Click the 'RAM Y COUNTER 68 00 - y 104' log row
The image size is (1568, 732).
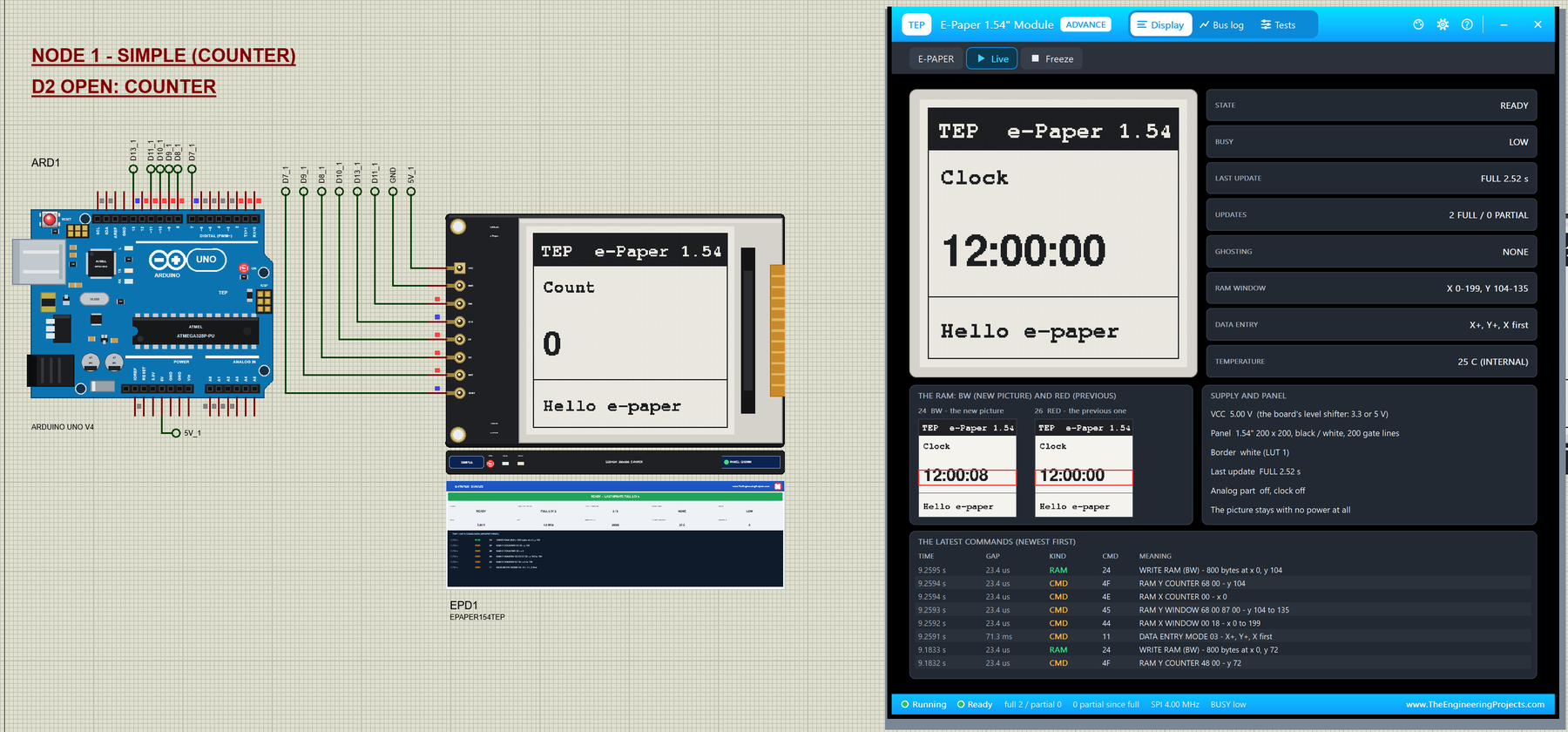(1222, 584)
